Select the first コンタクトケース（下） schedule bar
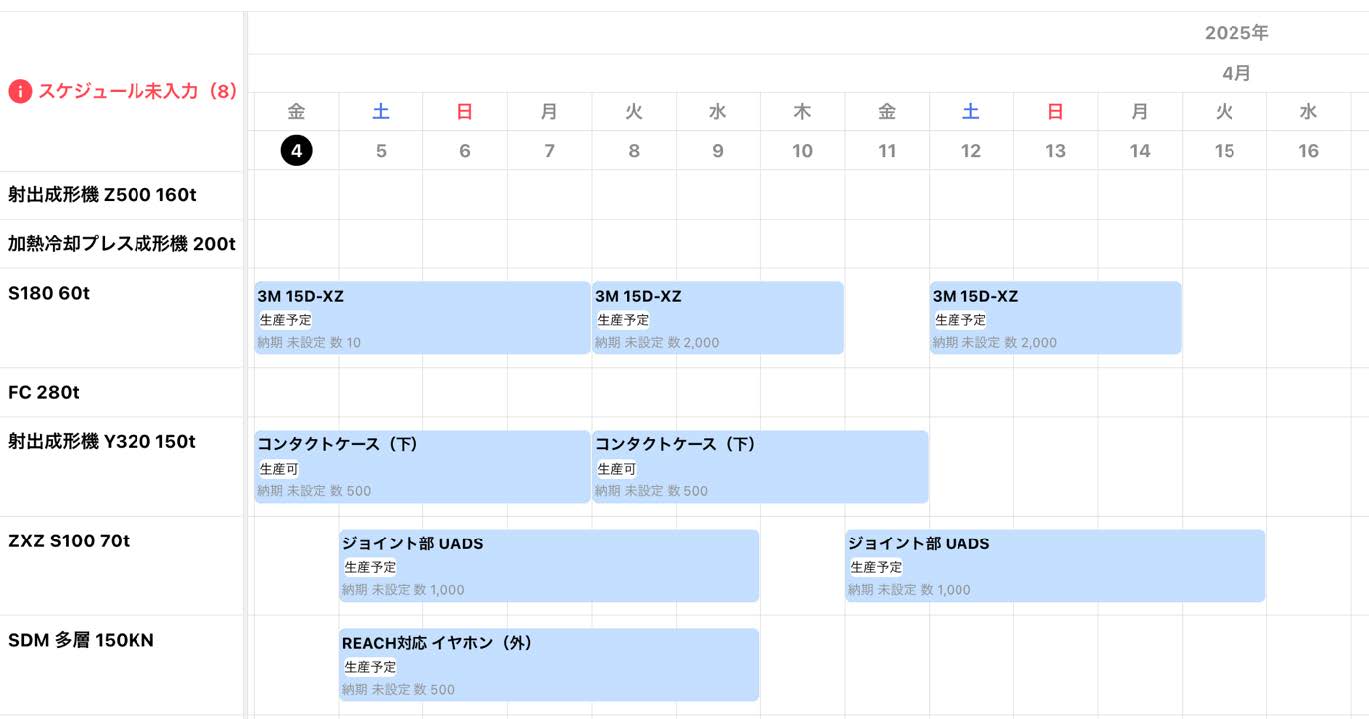Viewport: 1369px width, 719px height. tap(422, 467)
